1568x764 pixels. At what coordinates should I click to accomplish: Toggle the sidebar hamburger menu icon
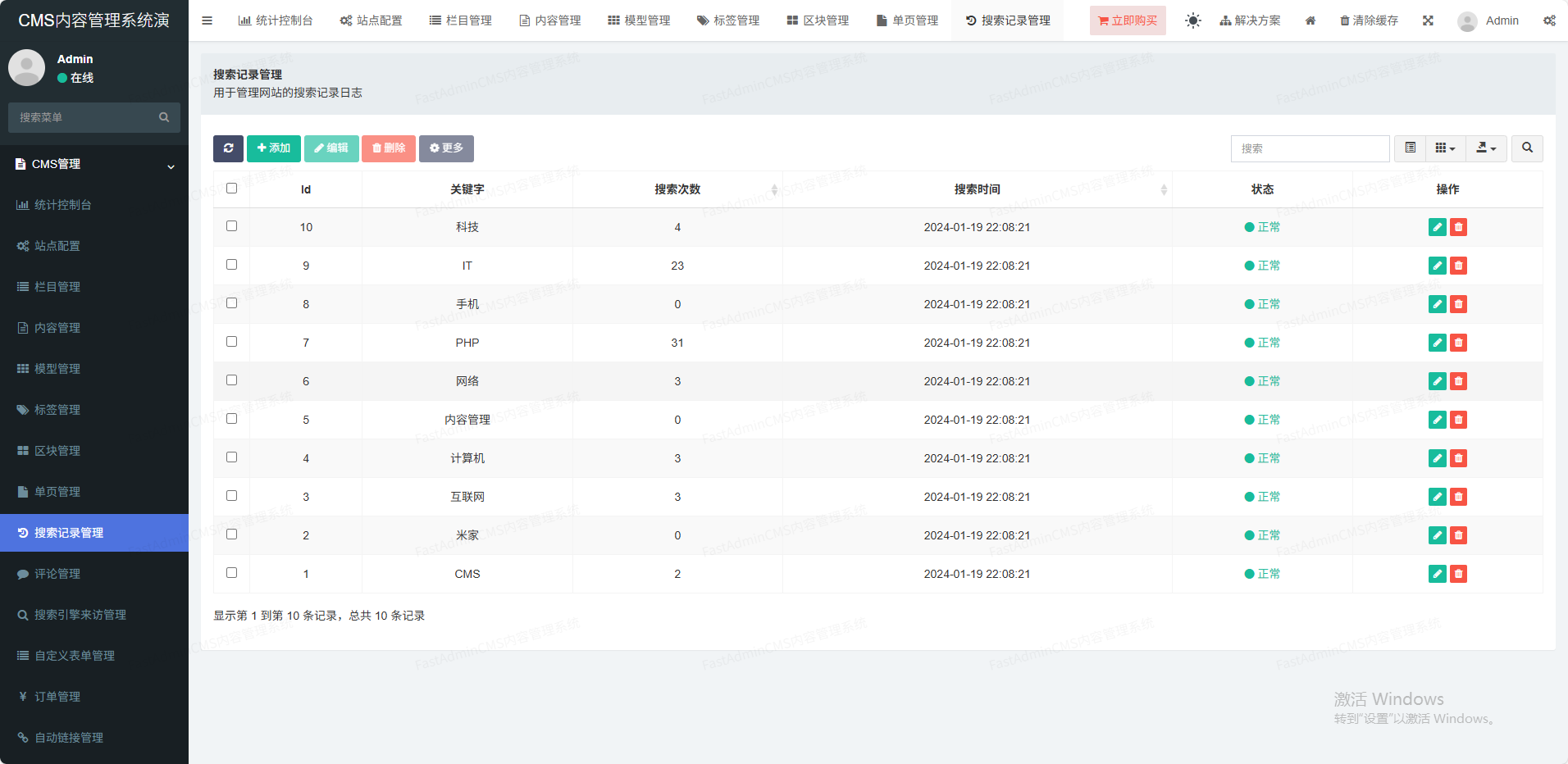207,20
